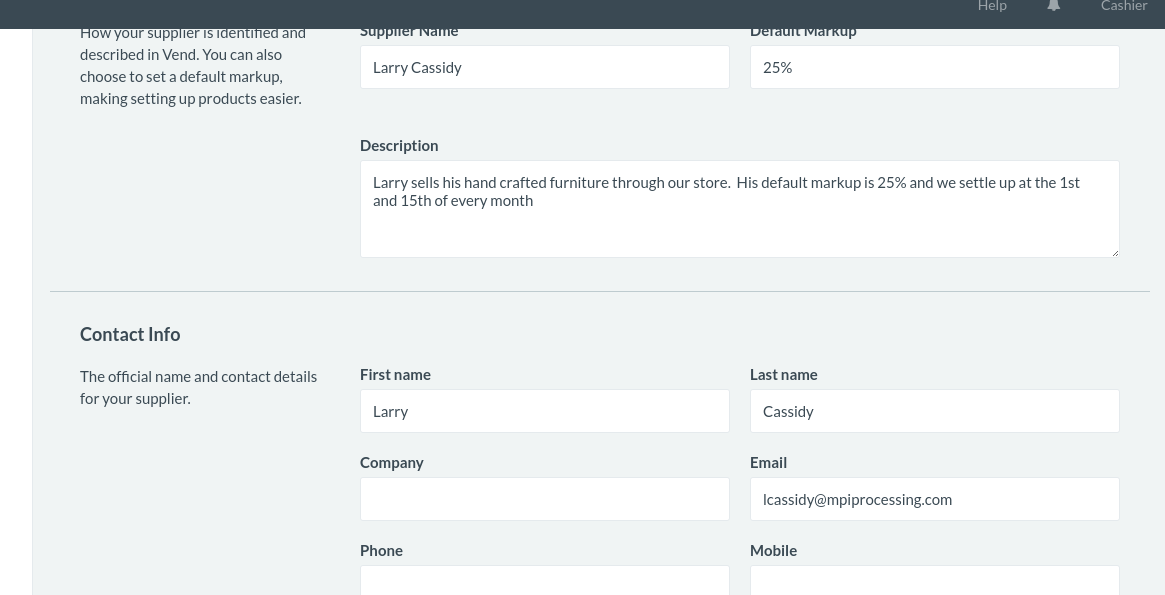Click the Last name label text
The width and height of the screenshot is (1165, 595).
(783, 374)
